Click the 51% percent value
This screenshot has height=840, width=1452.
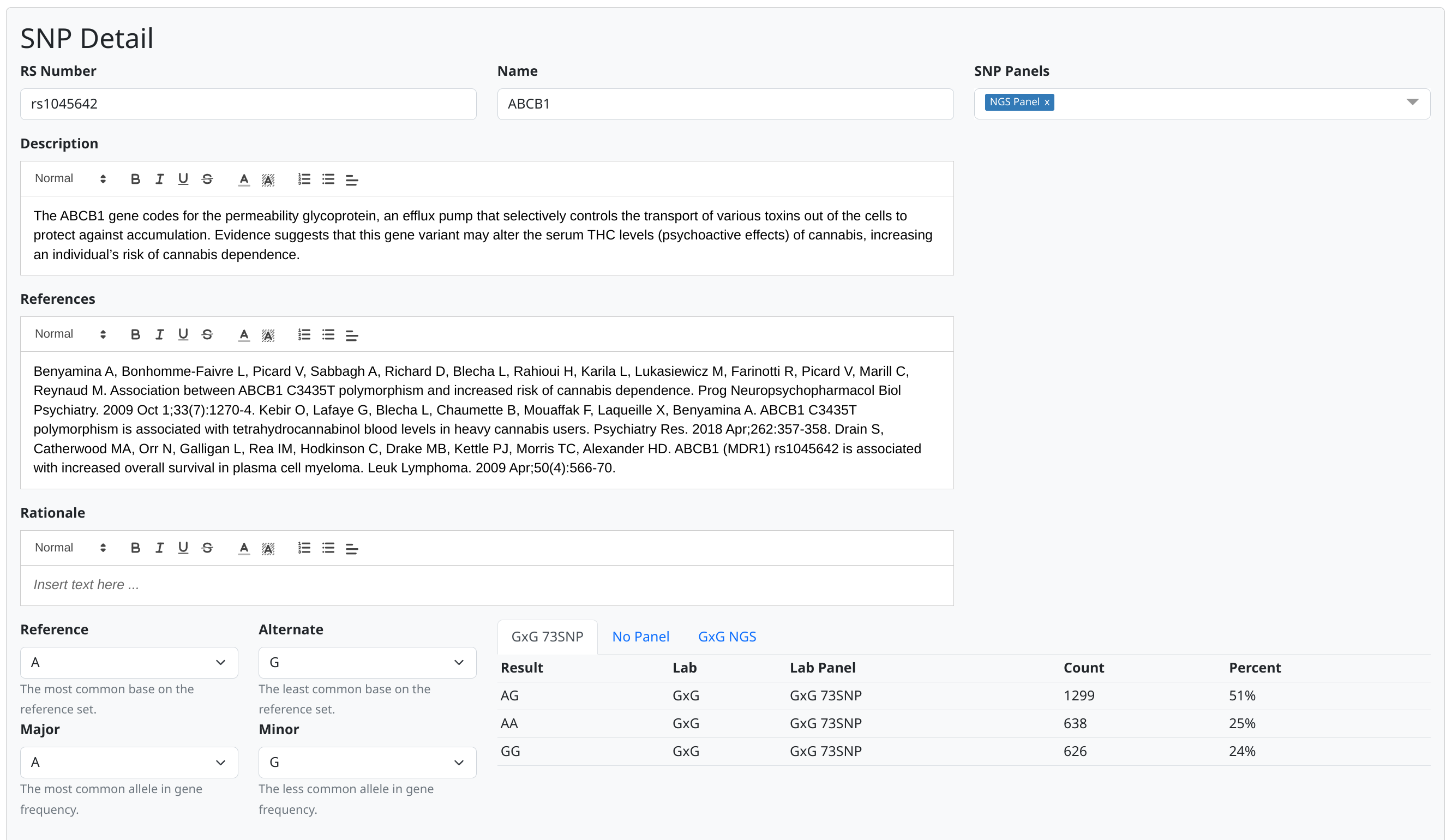tap(1242, 696)
